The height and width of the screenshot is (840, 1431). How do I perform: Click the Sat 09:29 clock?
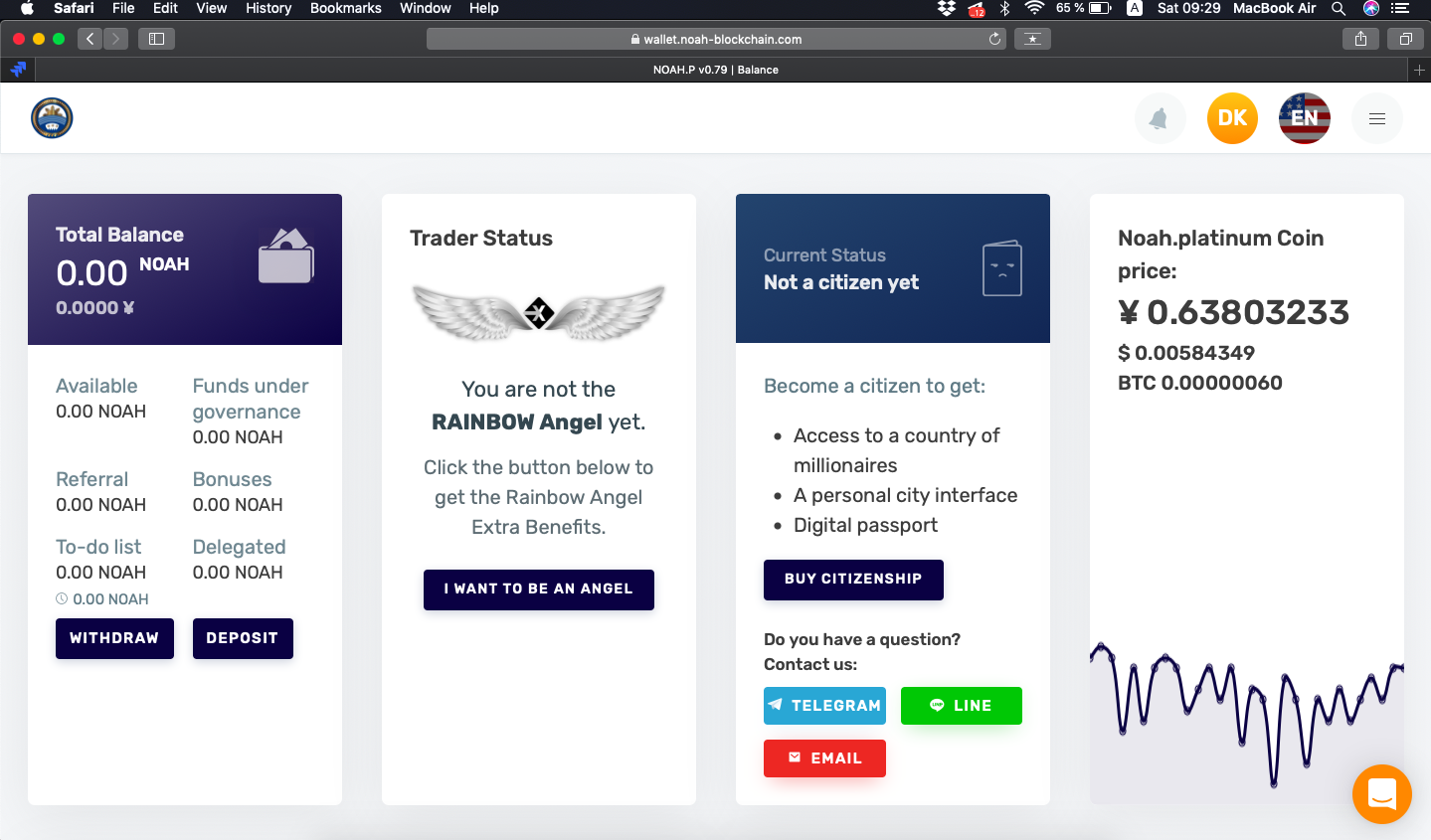coord(1188,8)
